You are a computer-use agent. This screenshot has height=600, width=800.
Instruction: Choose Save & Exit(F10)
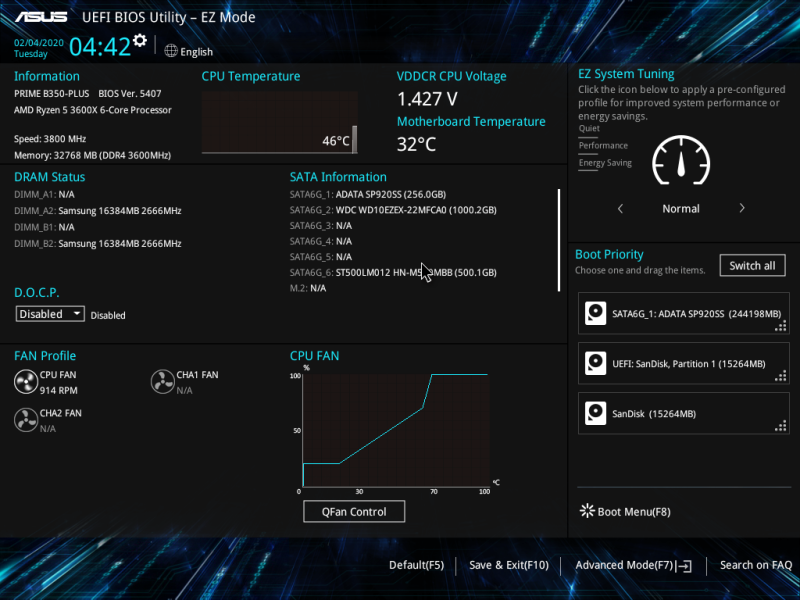point(509,565)
